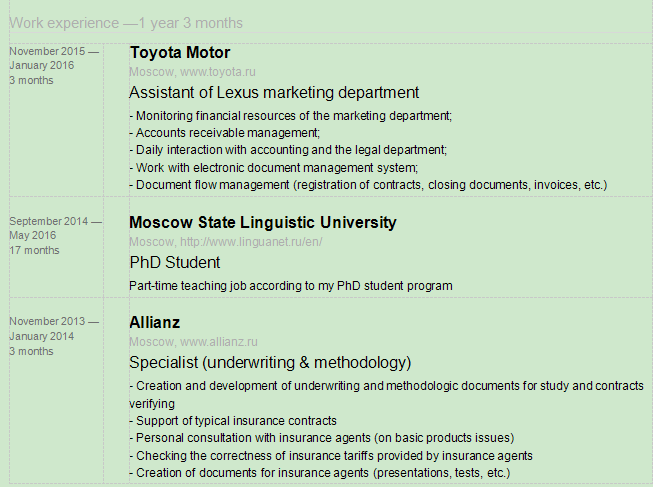Select the Allianz company heading
653x487 pixels.
point(157,322)
